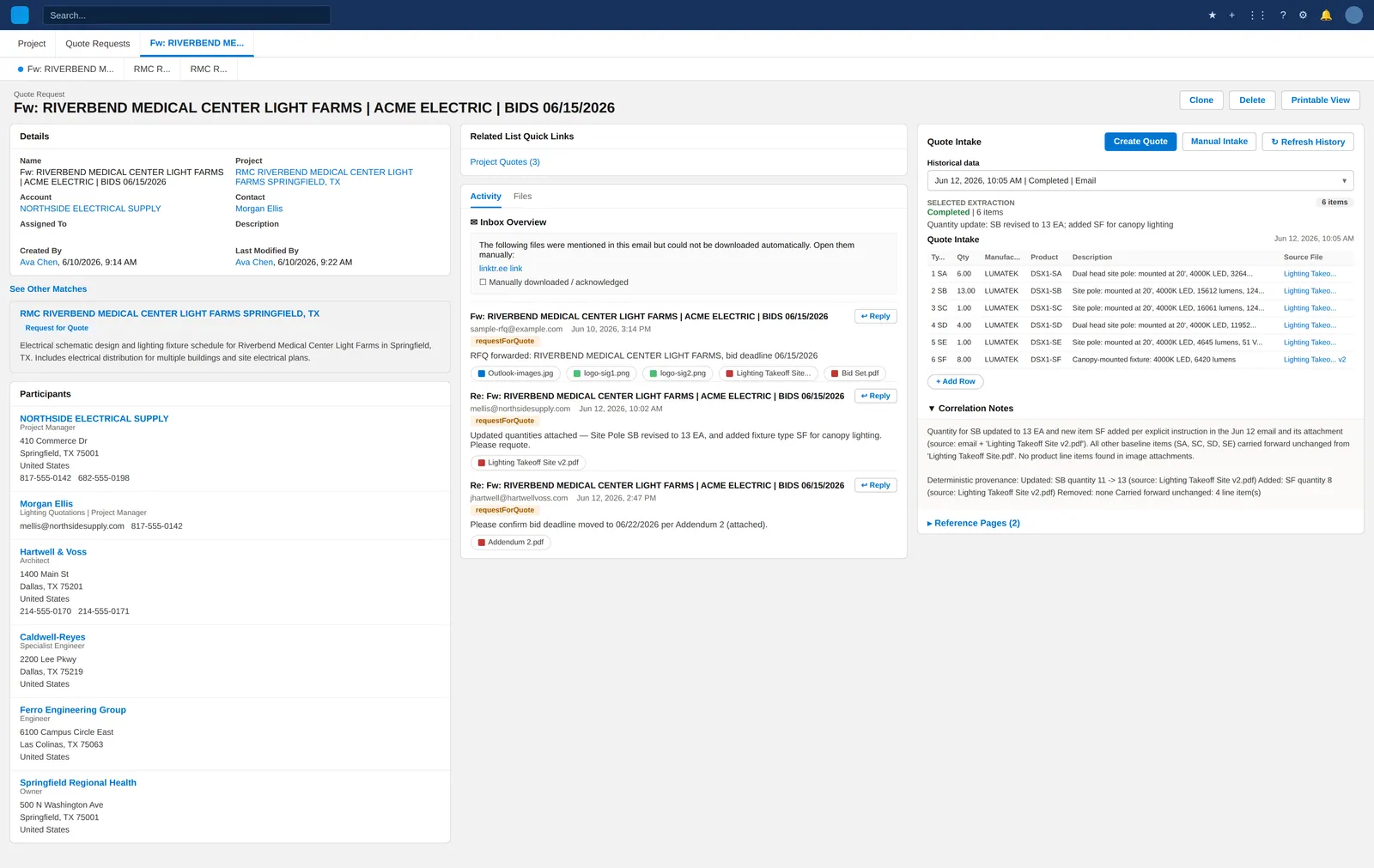This screenshot has width=1374, height=868.
Task: Open favorites star icon
Action: 1212,15
